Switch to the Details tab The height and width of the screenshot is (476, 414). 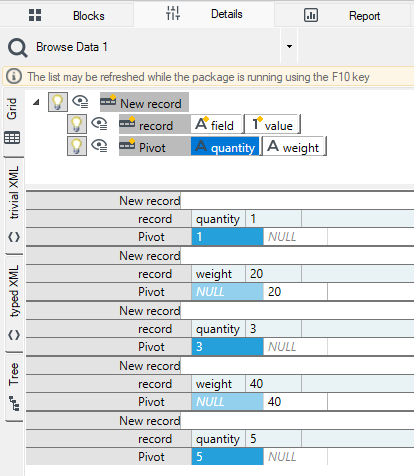[204, 14]
